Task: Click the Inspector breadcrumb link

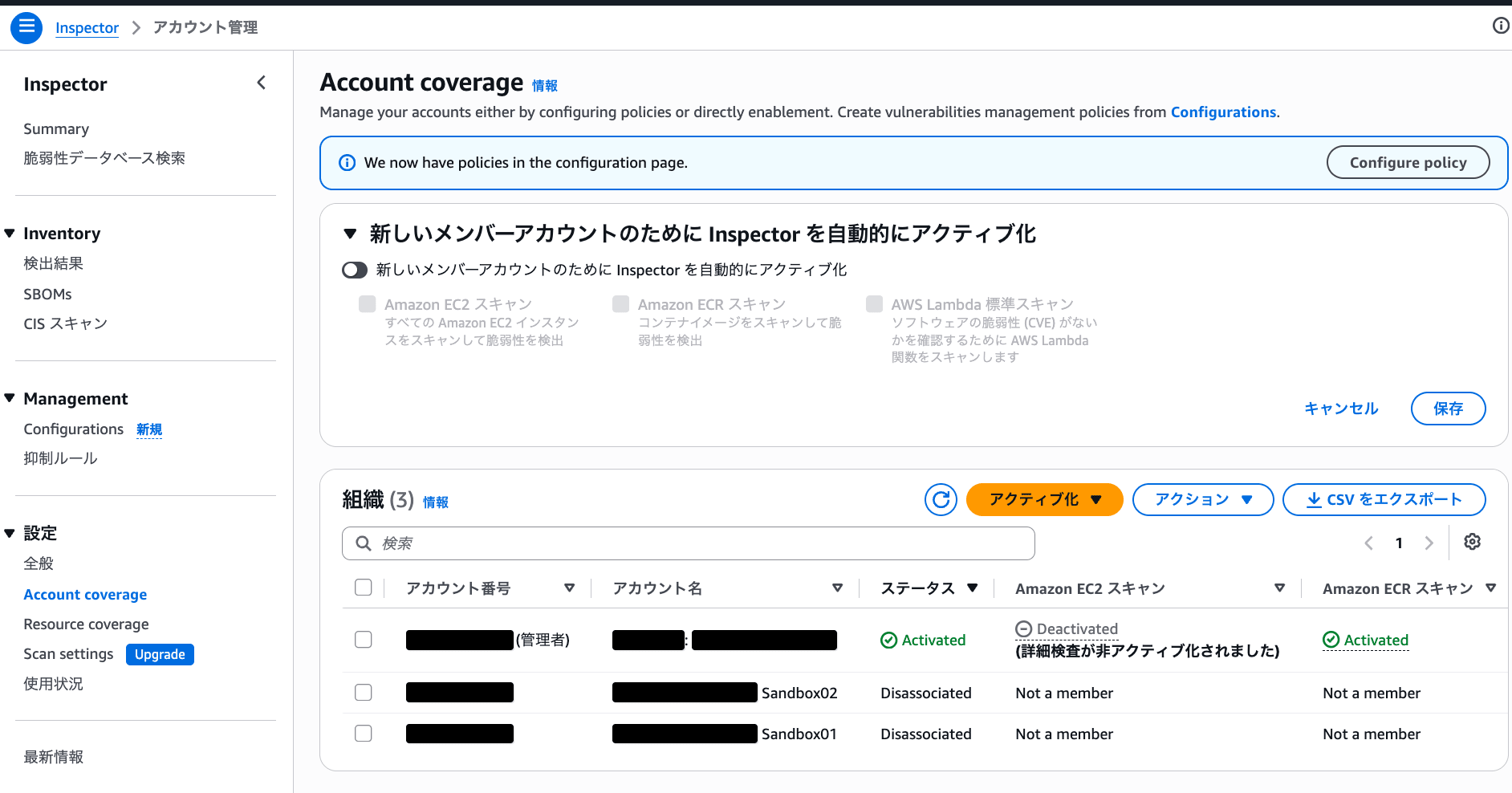Action: 87,27
